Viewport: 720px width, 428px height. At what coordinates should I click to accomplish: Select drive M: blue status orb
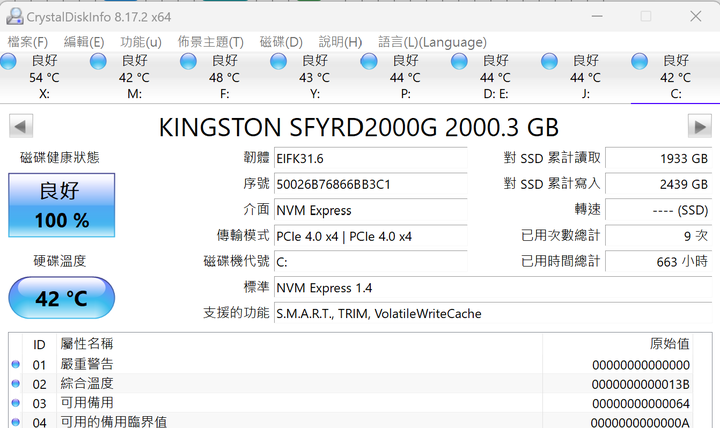tap(98, 61)
